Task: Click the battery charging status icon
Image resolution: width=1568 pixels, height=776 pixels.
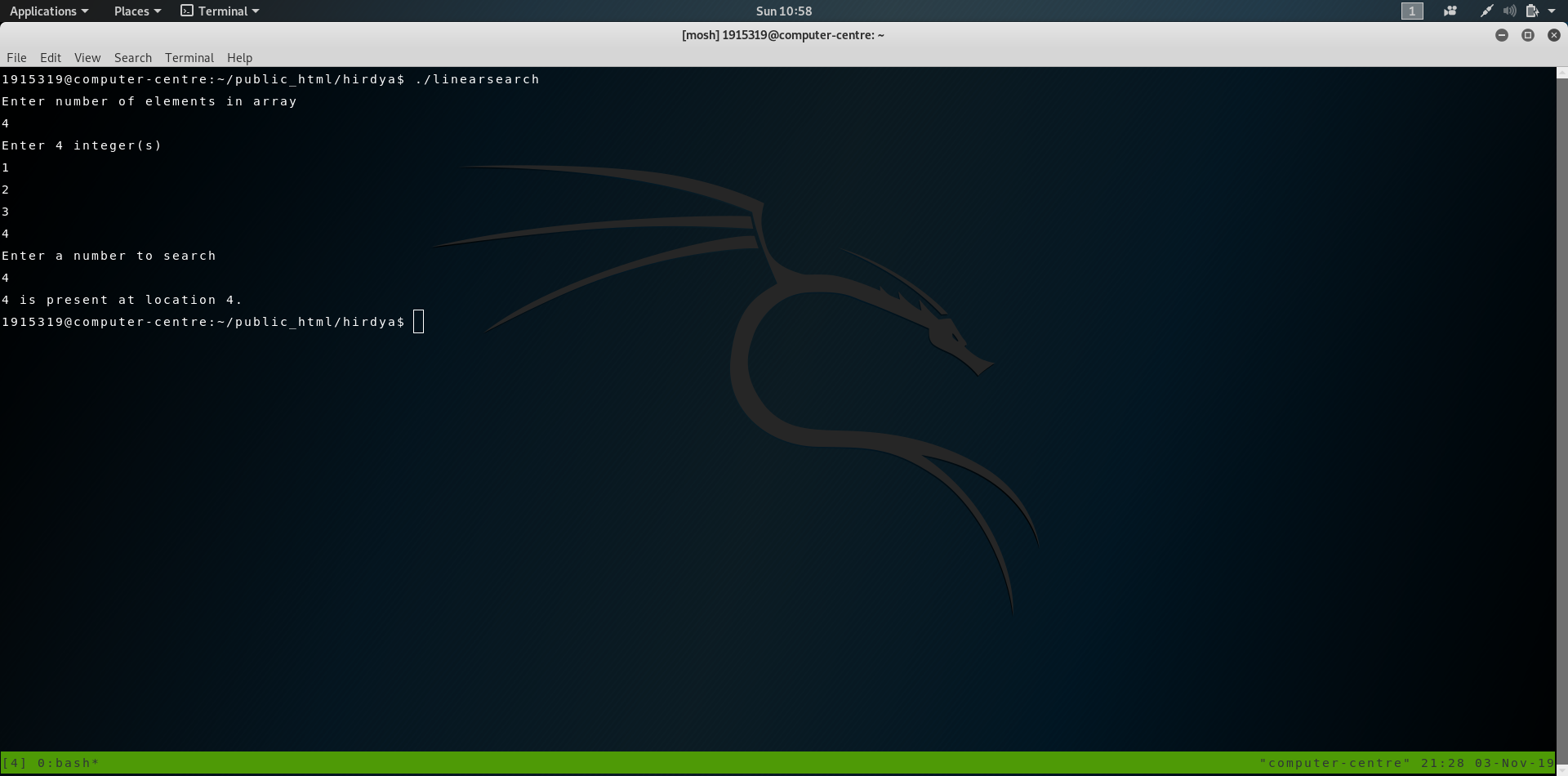Action: (1532, 11)
